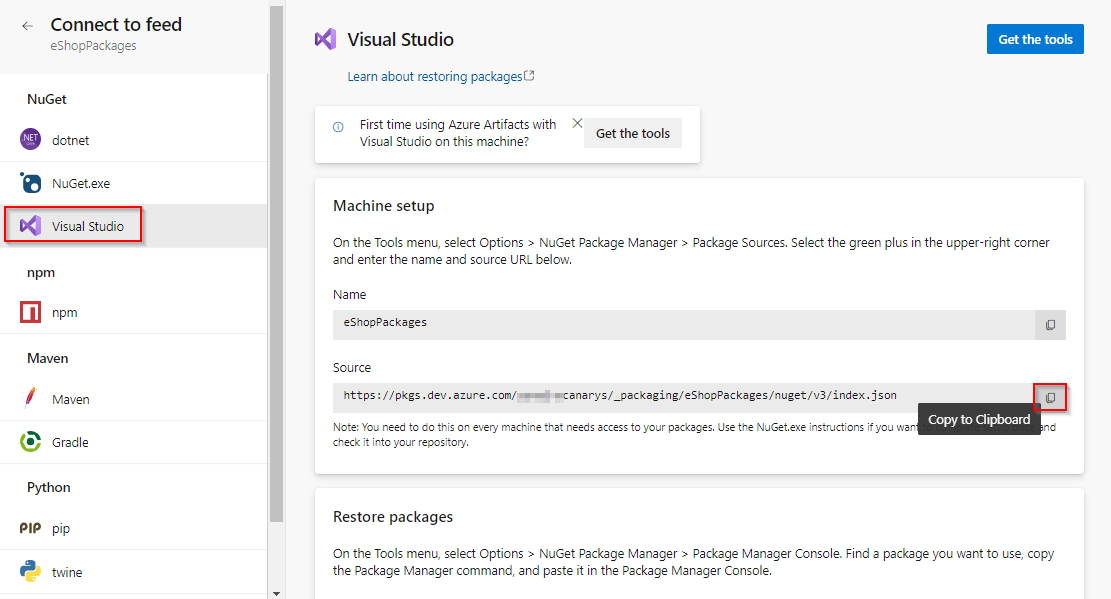Select dotnet in the NuGet list

[x=134, y=140]
